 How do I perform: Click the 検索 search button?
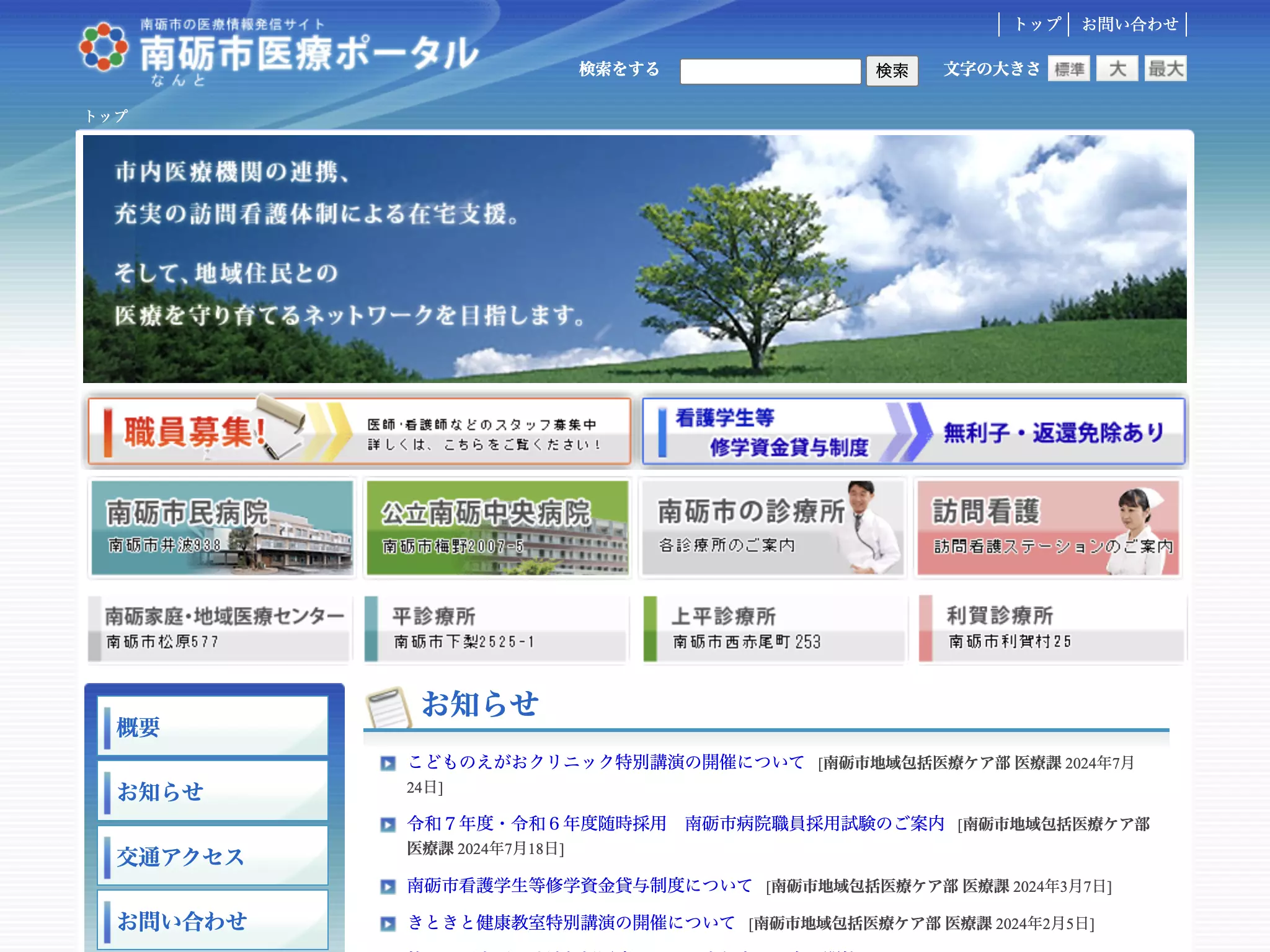[892, 71]
